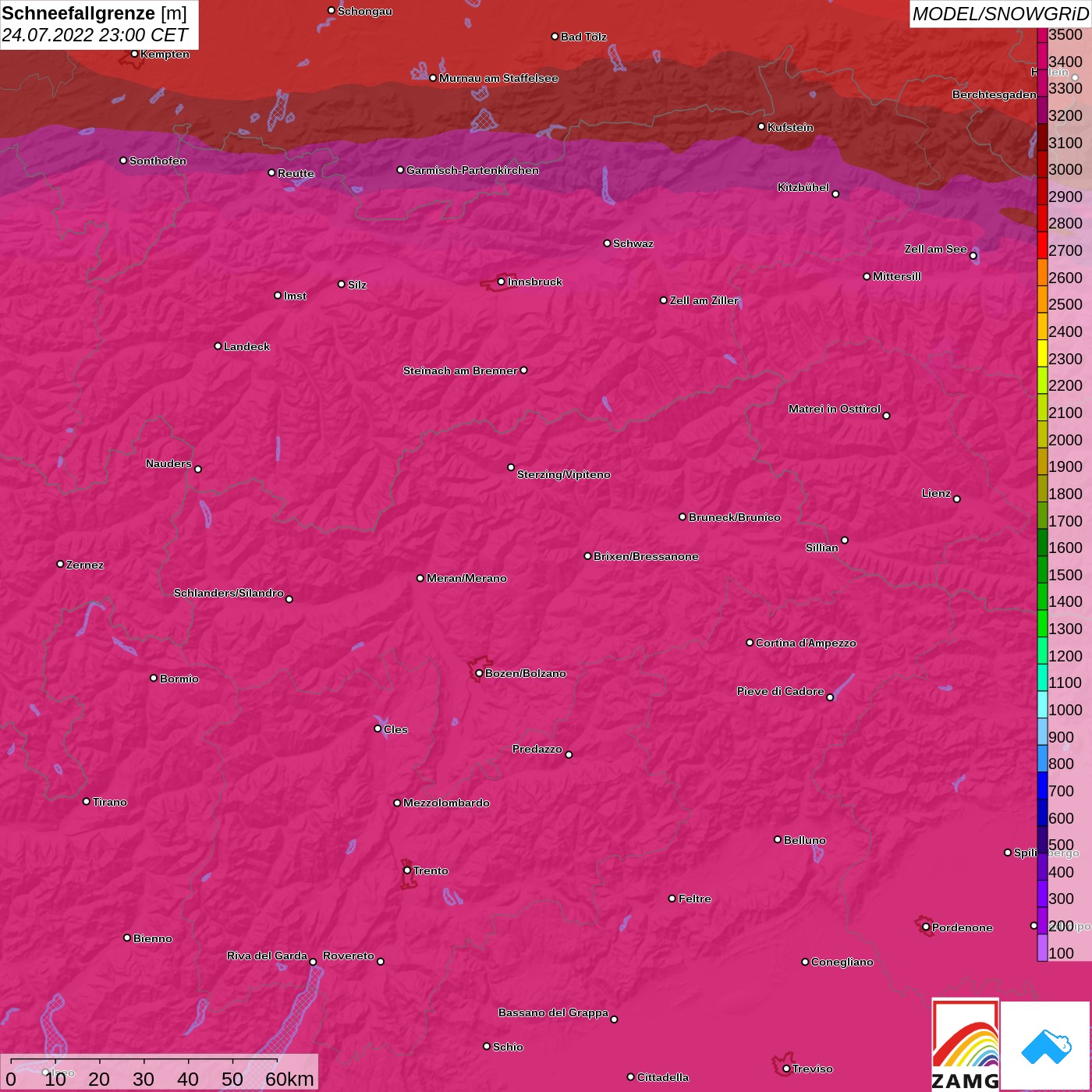Select the Bozen/Bolzano location marker
The width and height of the screenshot is (1092, 1092).
point(479,673)
